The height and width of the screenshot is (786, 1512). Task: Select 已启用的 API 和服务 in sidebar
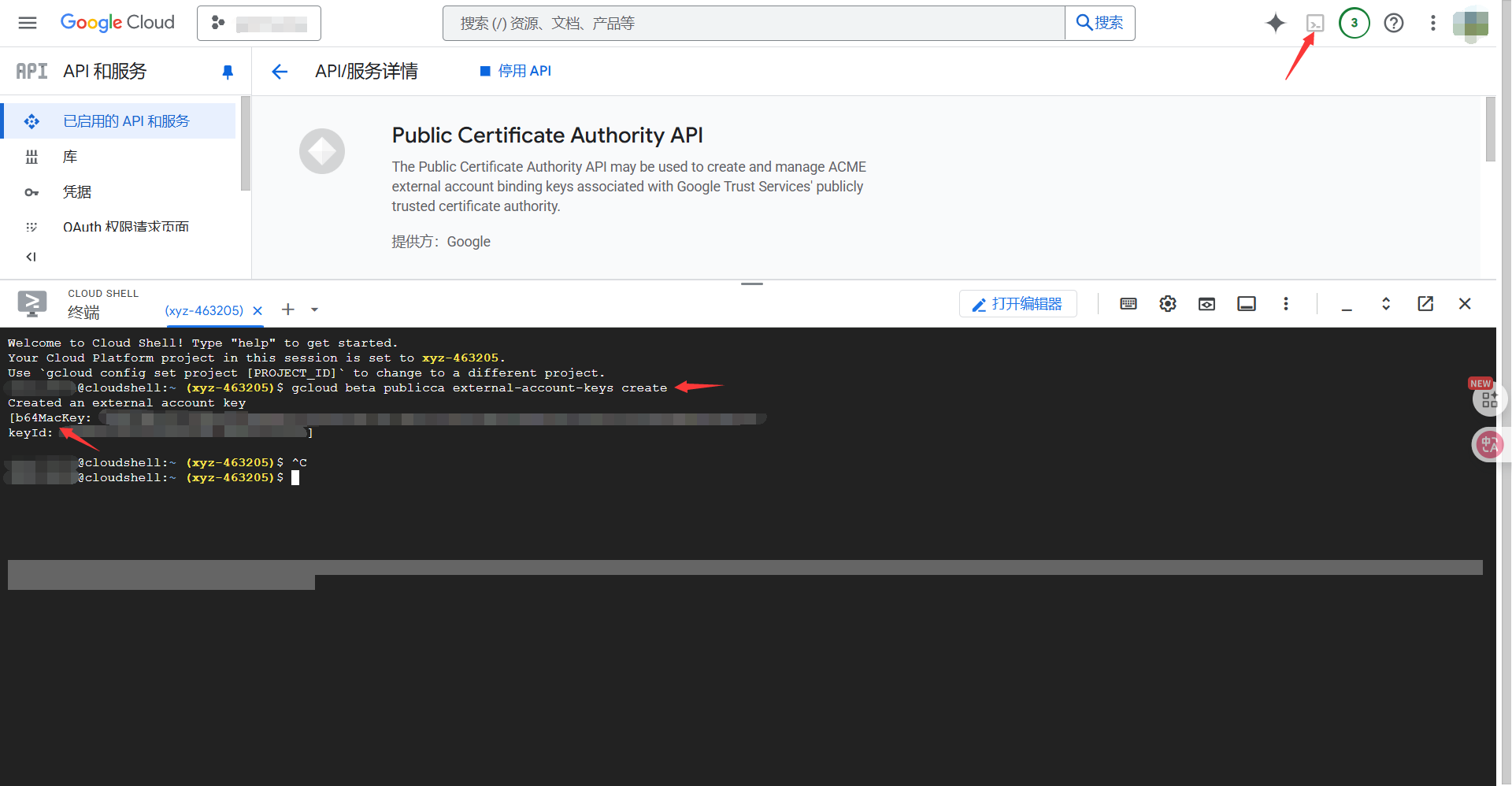pyautogui.click(x=120, y=121)
